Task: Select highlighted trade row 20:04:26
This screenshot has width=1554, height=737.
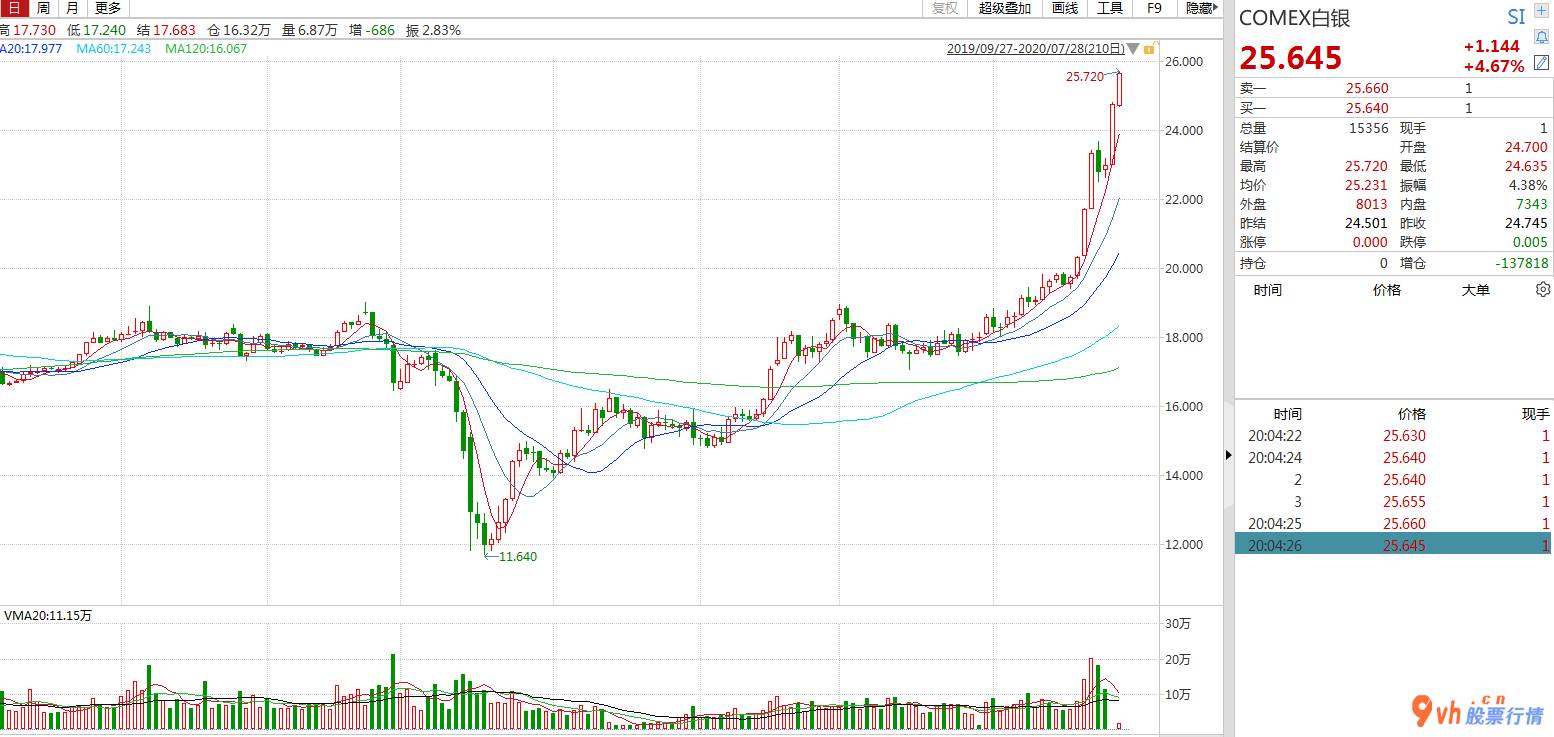Action: point(1394,545)
